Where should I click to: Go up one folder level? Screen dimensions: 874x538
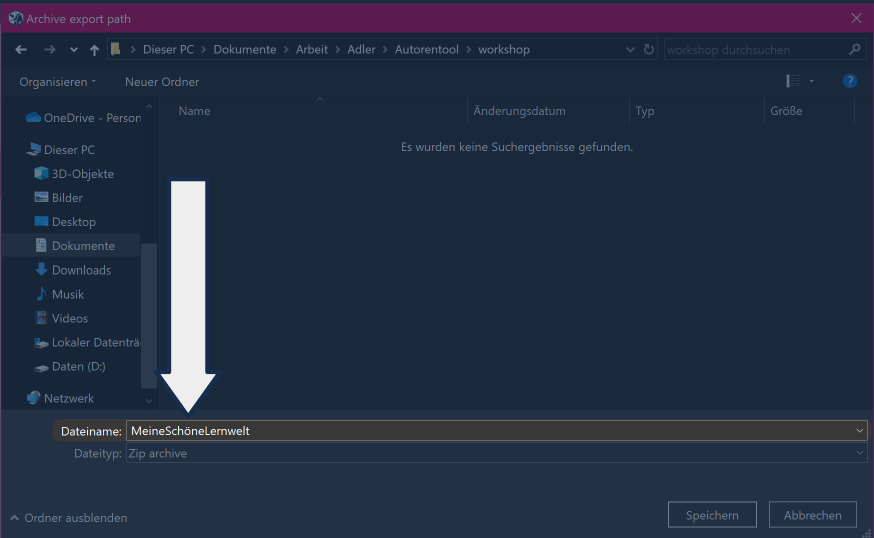(x=94, y=49)
